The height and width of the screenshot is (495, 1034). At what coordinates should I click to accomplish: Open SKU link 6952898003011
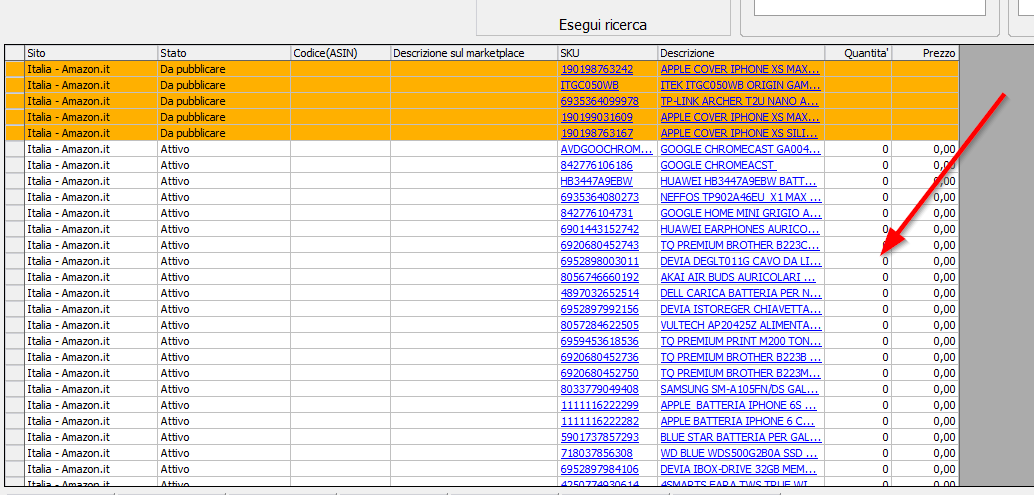(599, 261)
